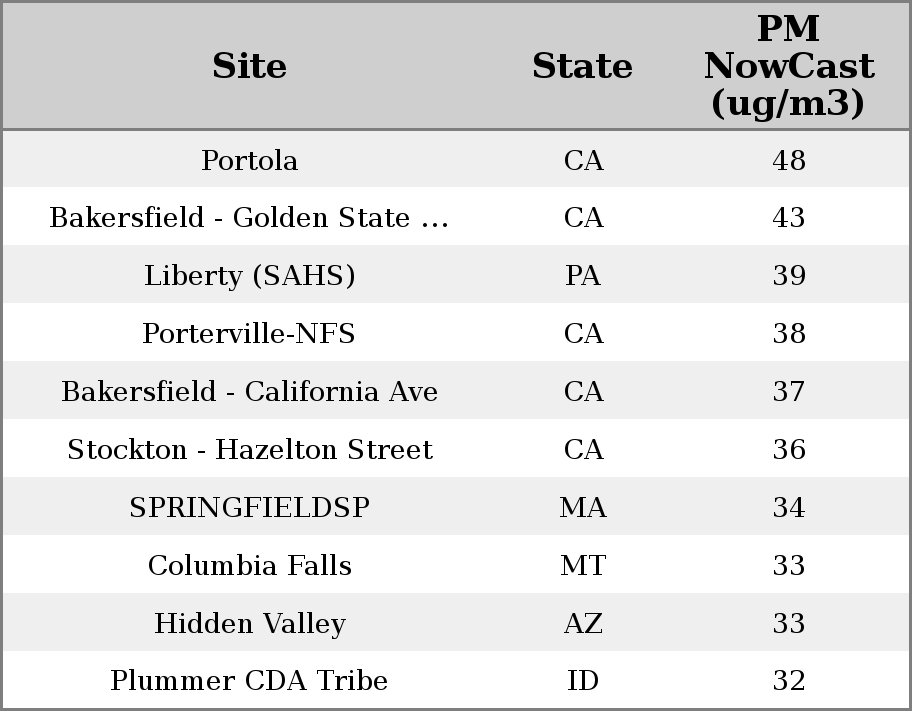This screenshot has width=912, height=711.
Task: Open the Columbia Falls site entry
Action: click(x=249, y=565)
